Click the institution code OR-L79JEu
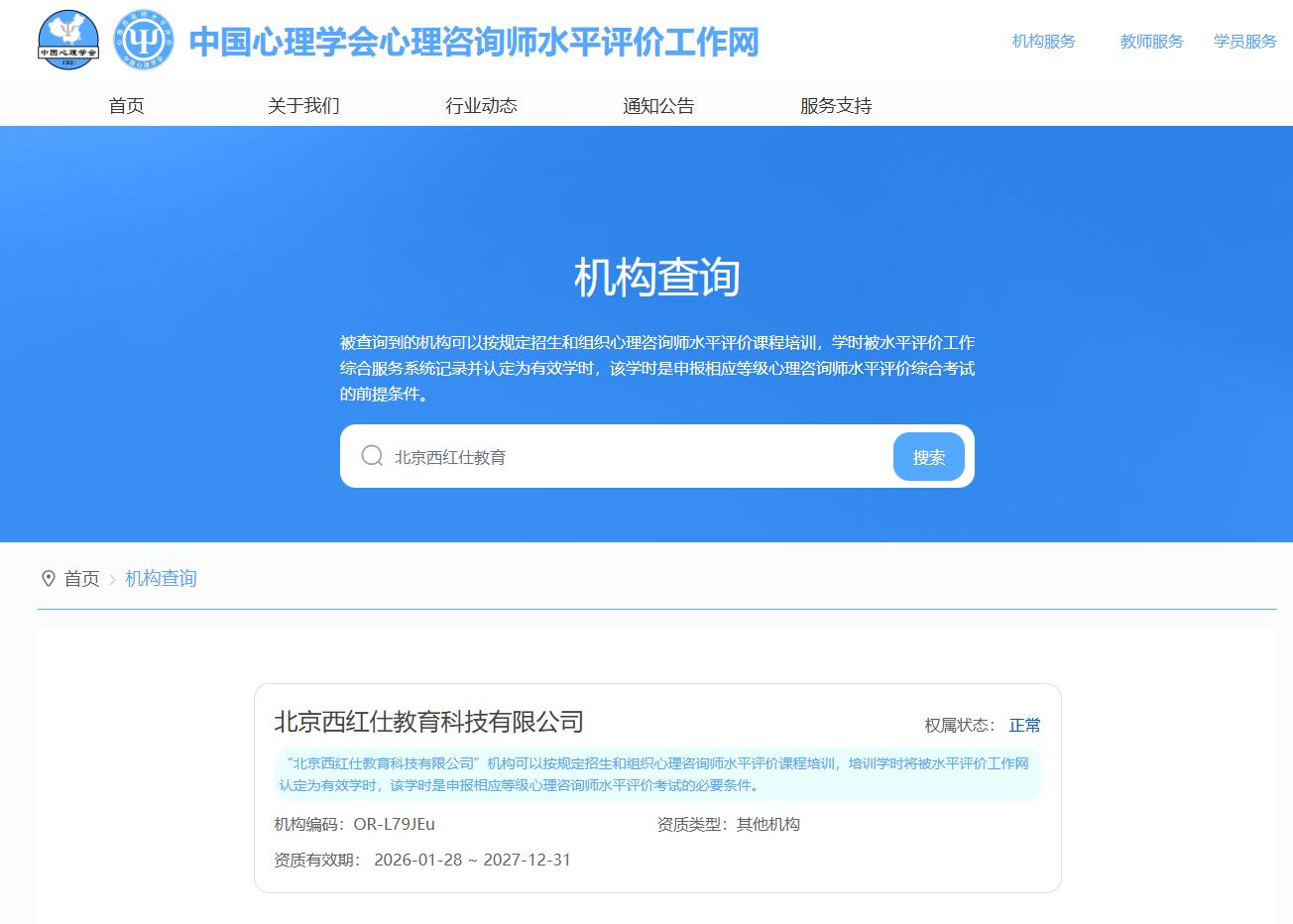This screenshot has width=1293, height=924. point(394,825)
